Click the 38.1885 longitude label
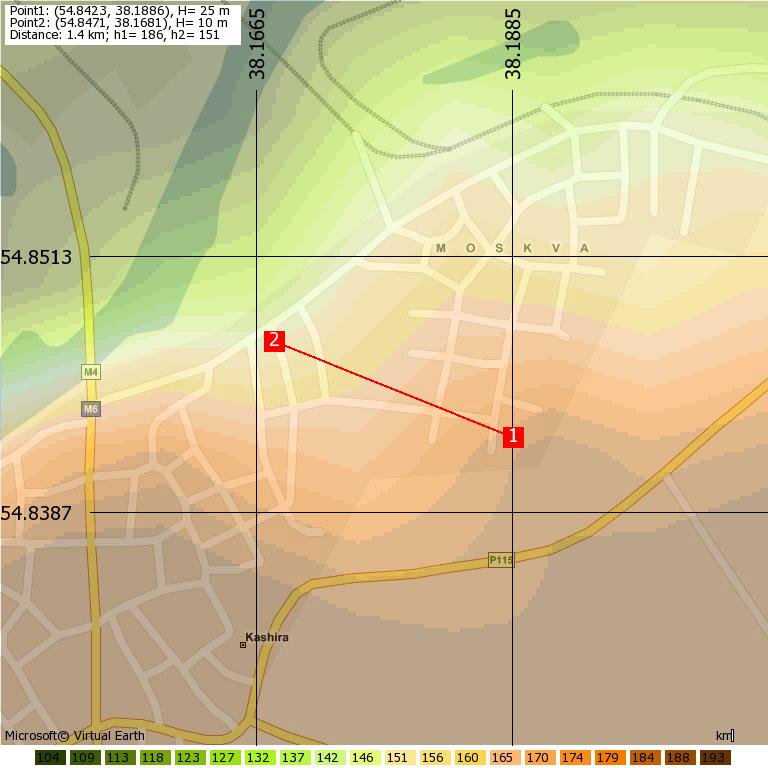The height and width of the screenshot is (768, 768). [513, 44]
